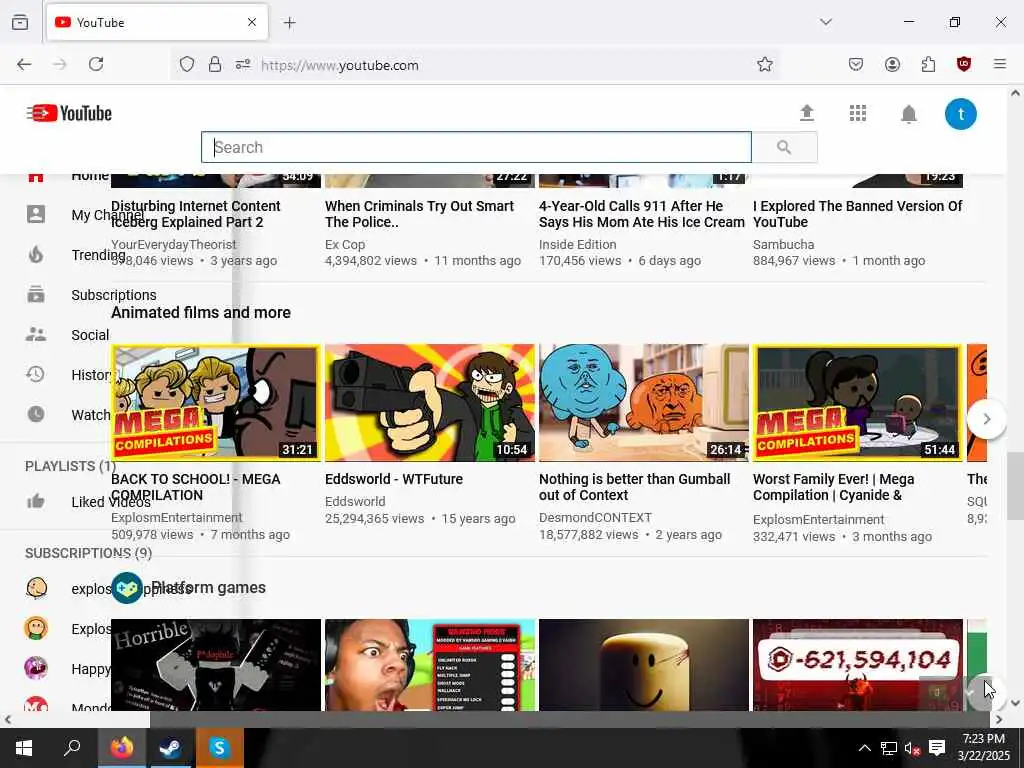The image size is (1024, 768).
Task: Open the -621,594,104 Robux video thumbnail
Action: click(x=857, y=665)
